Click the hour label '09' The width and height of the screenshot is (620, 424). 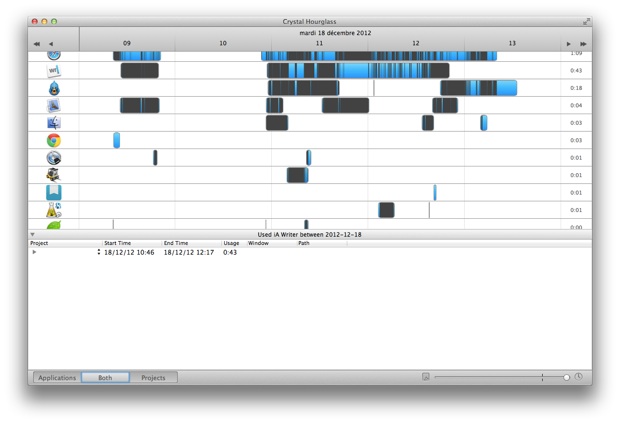(127, 43)
